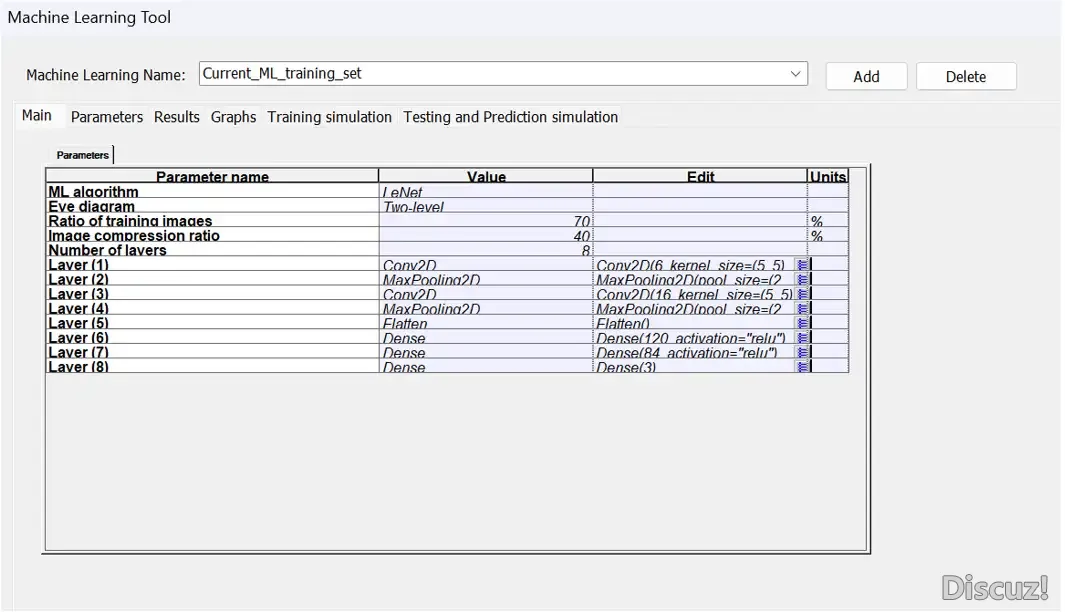
Task: Select Layer (7) value Dense
Action: click(486, 352)
